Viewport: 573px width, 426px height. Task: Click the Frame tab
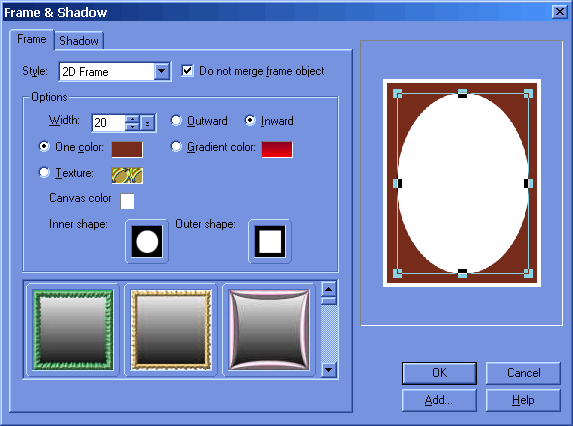(x=32, y=39)
